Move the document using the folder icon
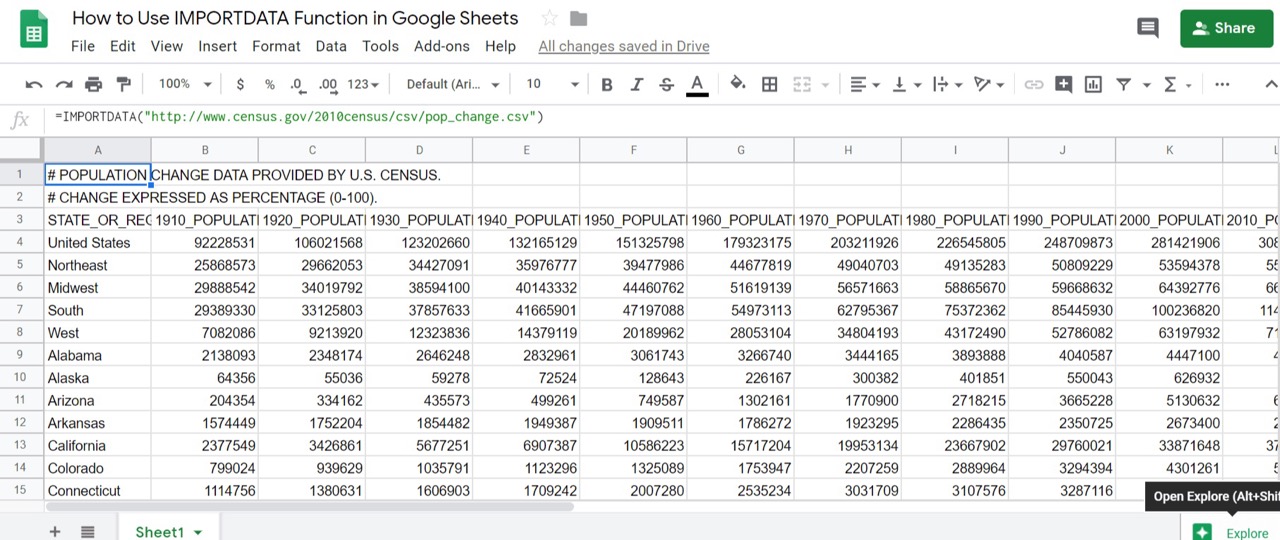The height and width of the screenshot is (540, 1280). (x=578, y=18)
